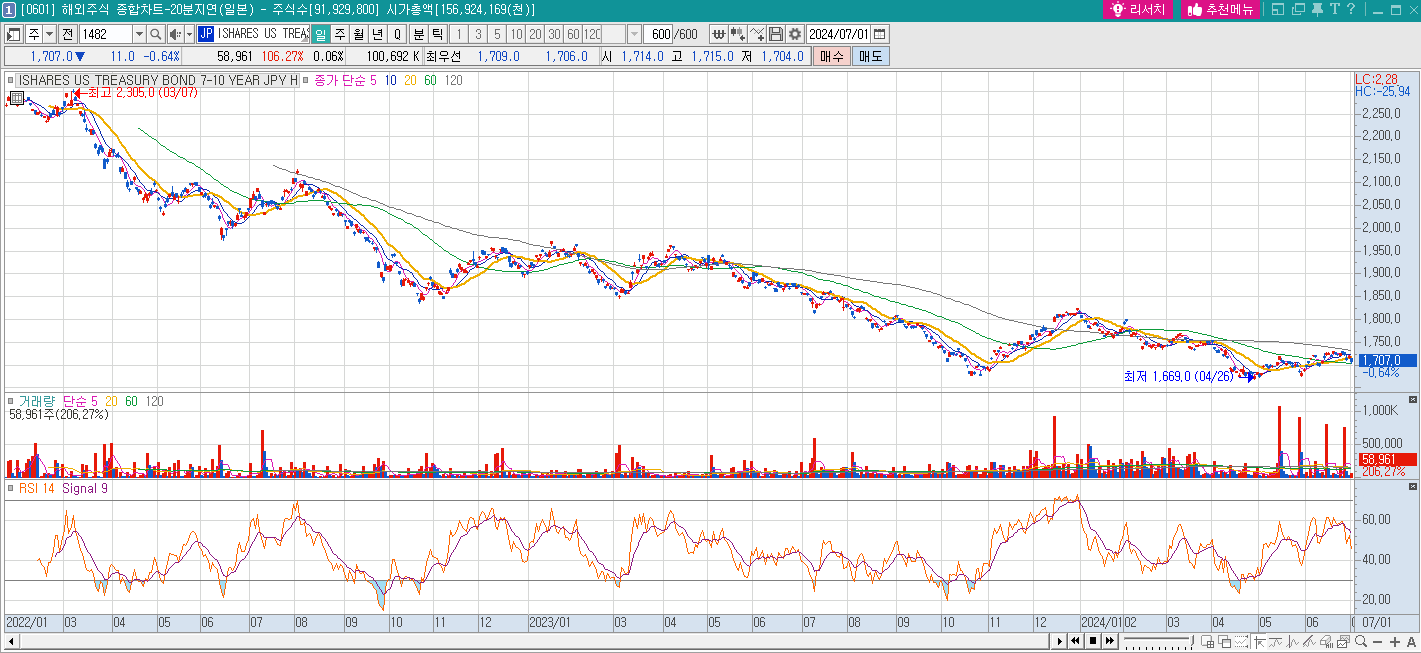Click the duplicate window icon in title bar
Image resolution: width=1421 pixels, height=653 pixels.
point(1298,9)
